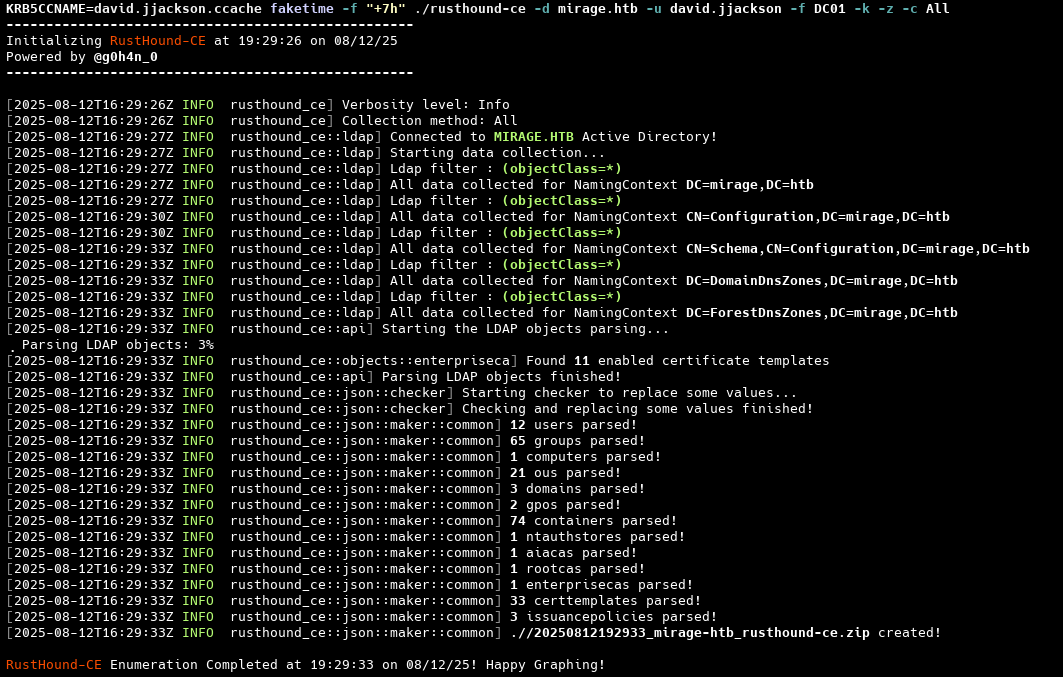
Task: Click the @g0h4n_0 author handle
Action: click(x=125, y=57)
